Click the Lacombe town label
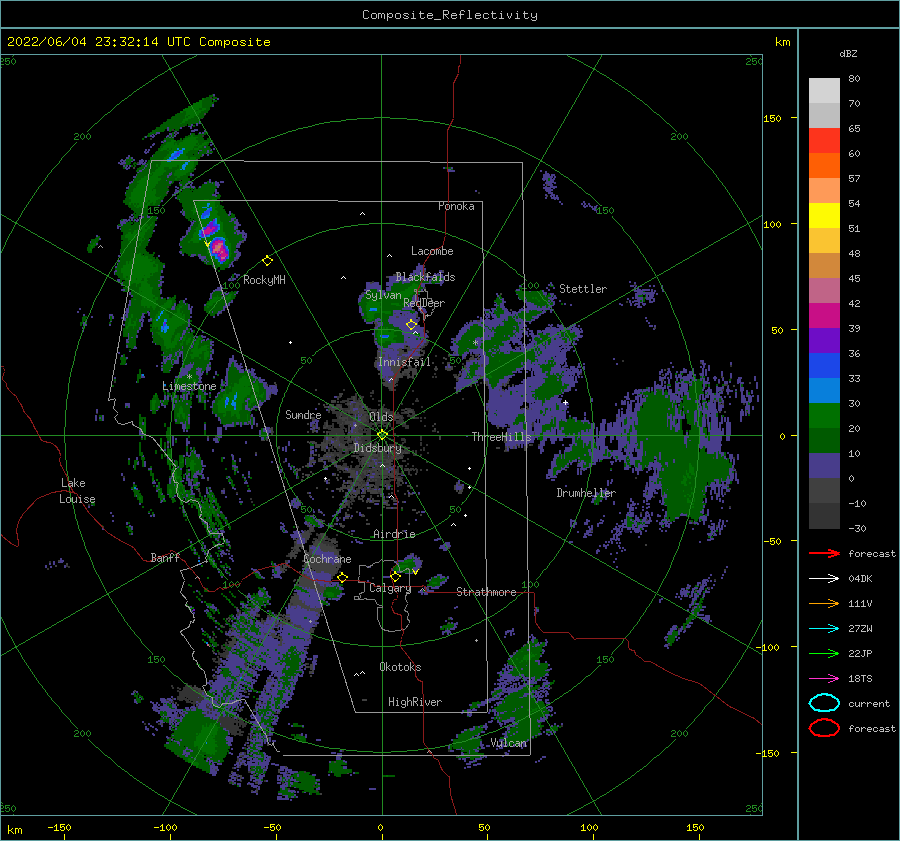This screenshot has height=841, width=900. coord(432,251)
